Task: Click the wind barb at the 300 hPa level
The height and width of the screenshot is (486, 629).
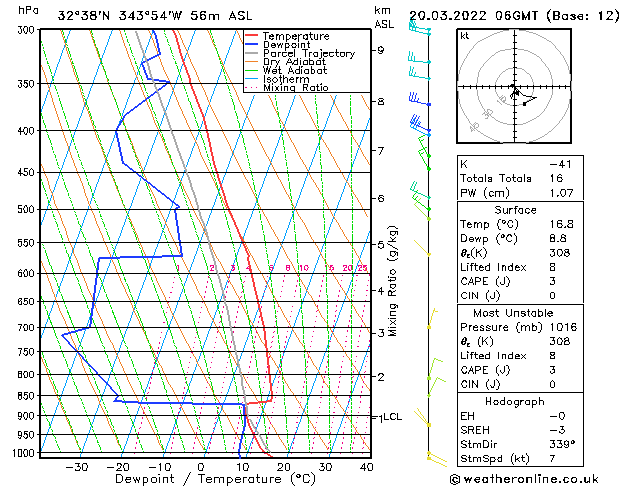Action: (x=418, y=30)
